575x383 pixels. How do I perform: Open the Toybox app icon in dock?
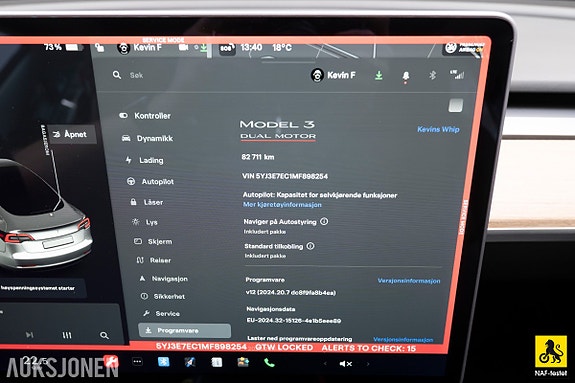[x=243, y=362]
